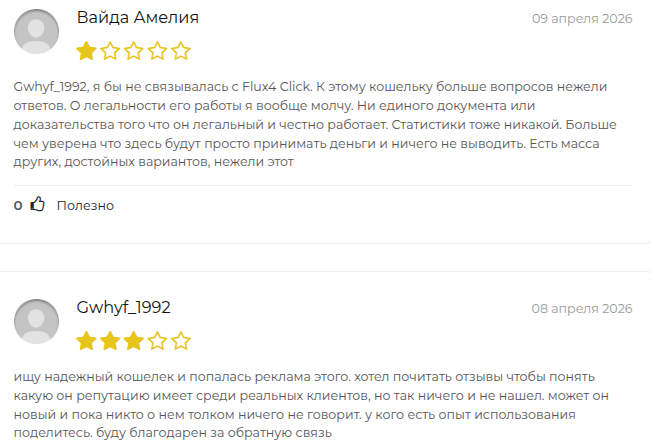Click the thumbs-up icon under Amelia's review
This screenshot has width=651, height=442.
(38, 205)
